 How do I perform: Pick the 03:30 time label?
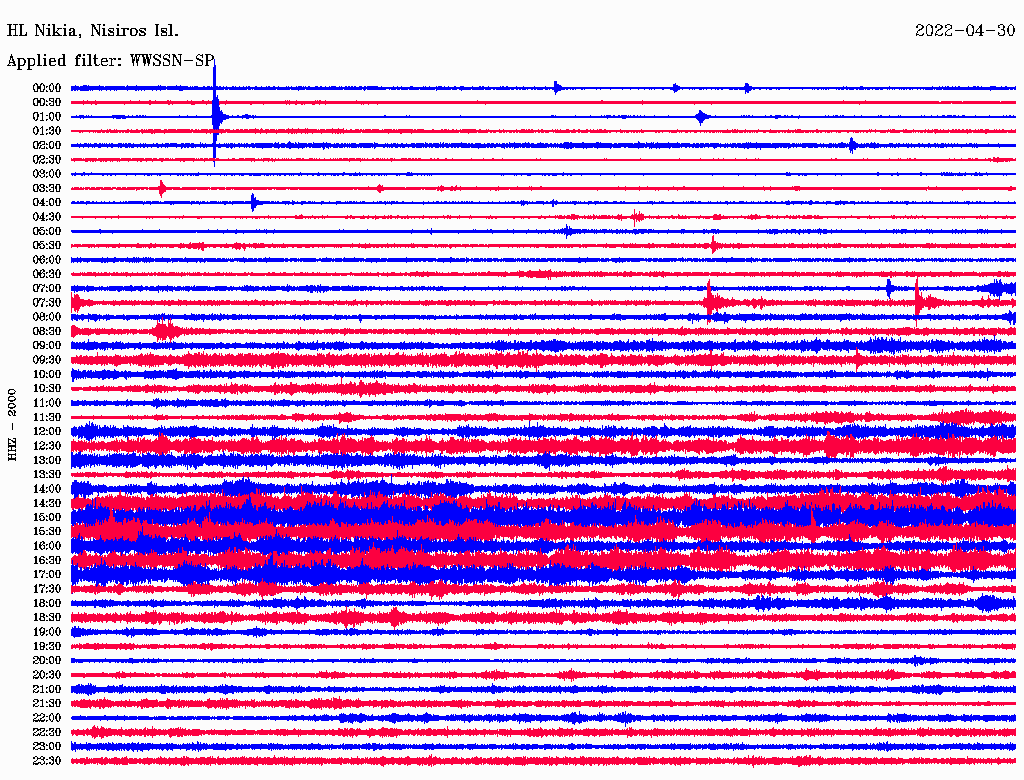coord(47,188)
